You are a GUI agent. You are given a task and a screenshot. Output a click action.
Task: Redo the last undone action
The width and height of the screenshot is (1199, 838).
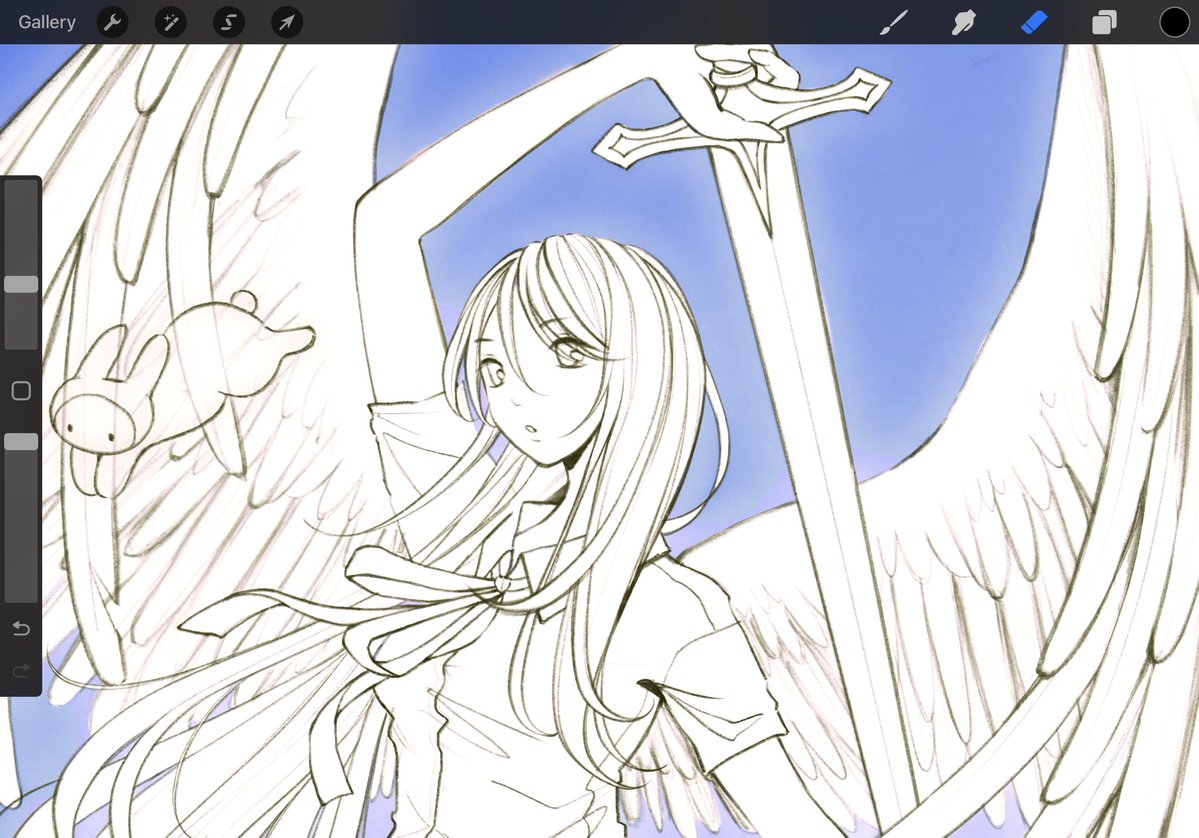pos(21,671)
